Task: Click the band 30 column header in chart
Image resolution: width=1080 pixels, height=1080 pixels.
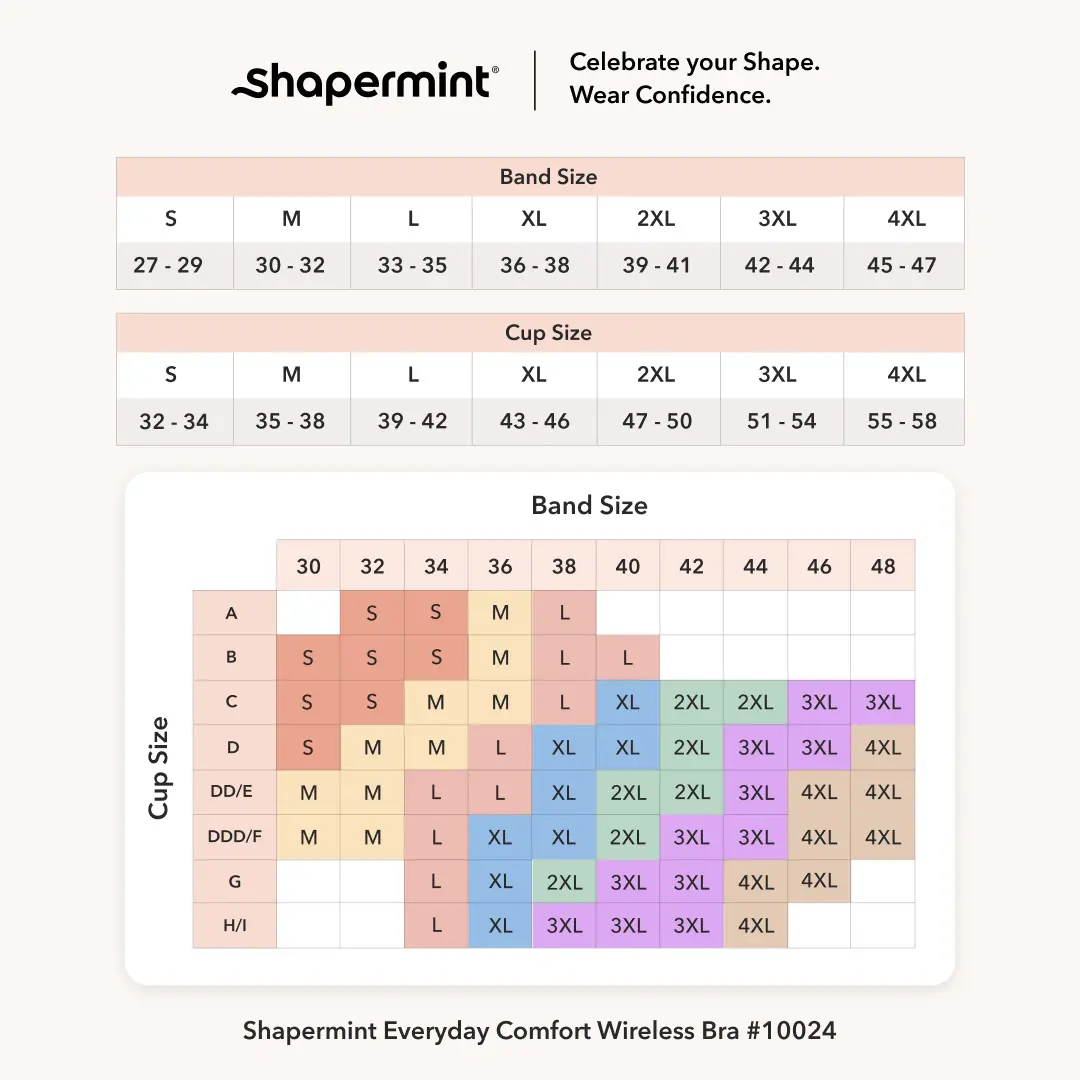Action: click(x=308, y=566)
